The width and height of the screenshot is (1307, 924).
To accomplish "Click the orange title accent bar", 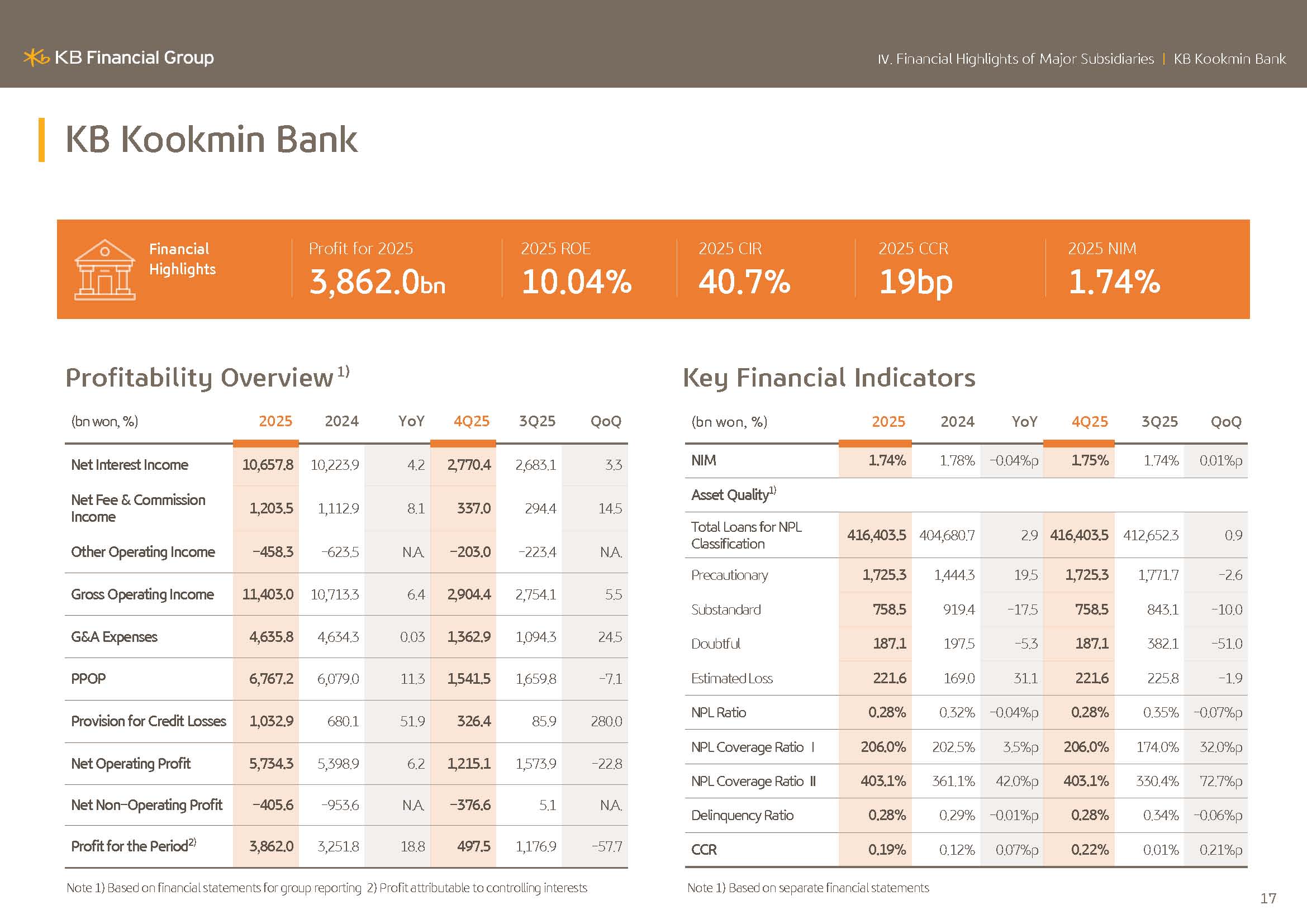I will (x=41, y=140).
